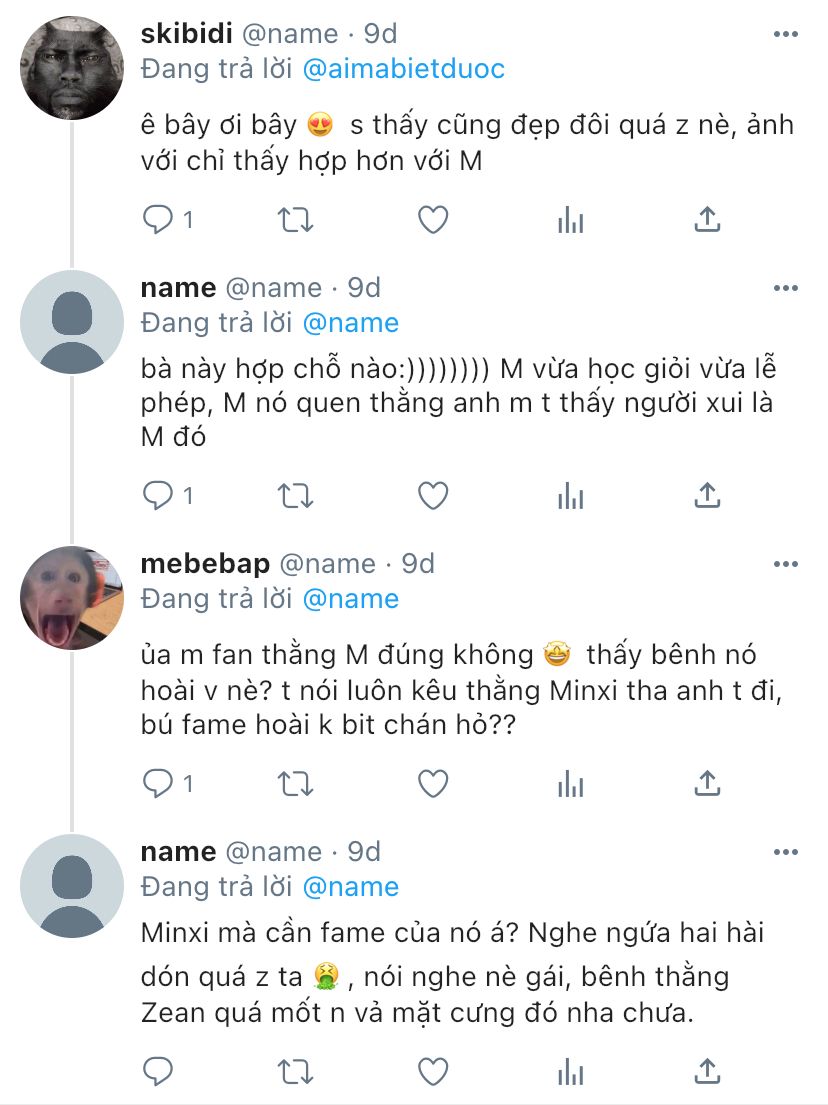Open more menu on "bà này hợp" tweet

click(786, 289)
